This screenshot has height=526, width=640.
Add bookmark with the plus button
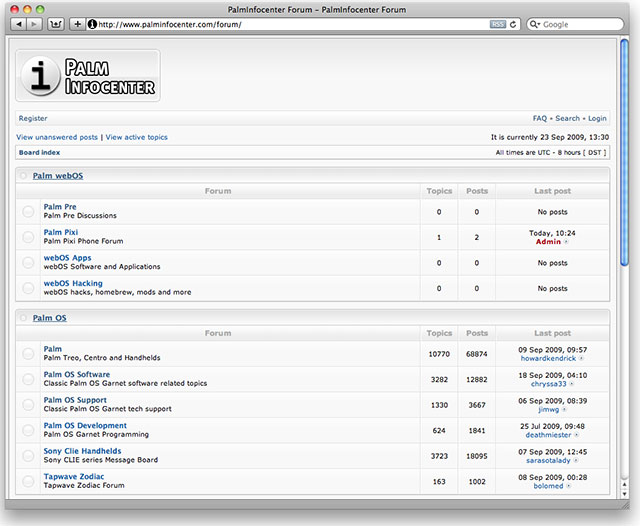point(78,24)
